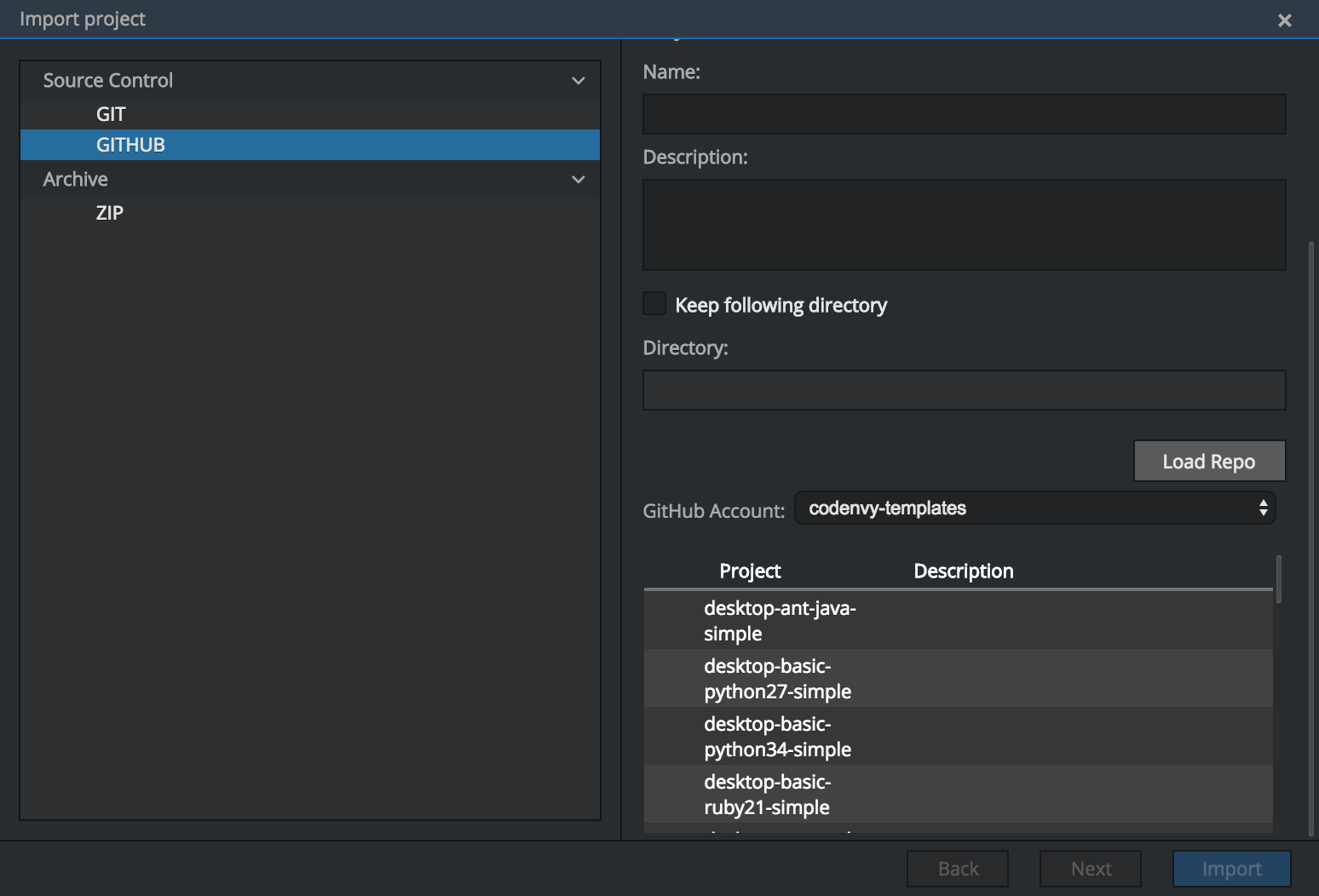The image size is (1319, 896).
Task: Select GITHUB importer in list
Action: (130, 145)
